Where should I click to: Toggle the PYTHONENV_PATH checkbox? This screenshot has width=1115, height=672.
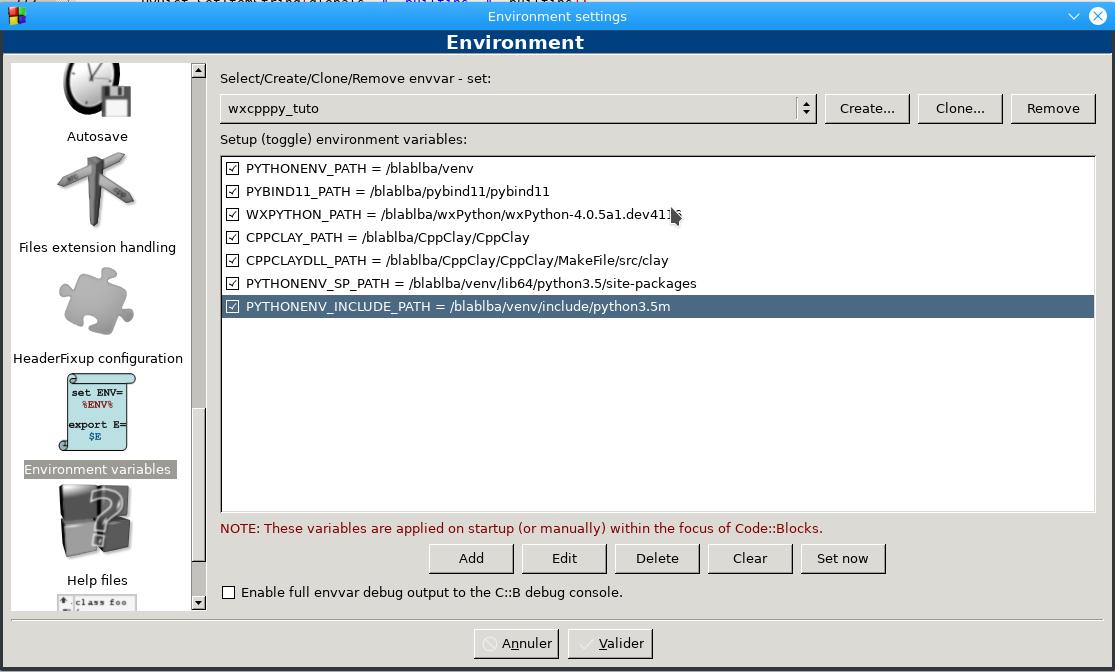233,169
